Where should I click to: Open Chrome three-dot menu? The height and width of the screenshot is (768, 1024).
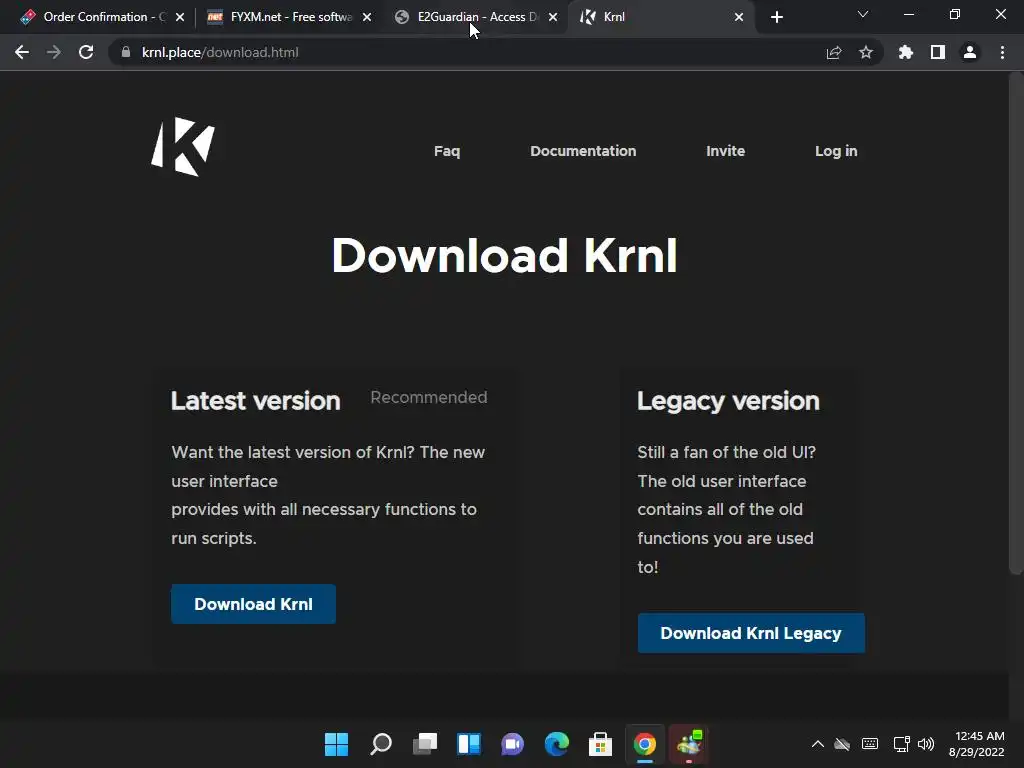(1002, 52)
